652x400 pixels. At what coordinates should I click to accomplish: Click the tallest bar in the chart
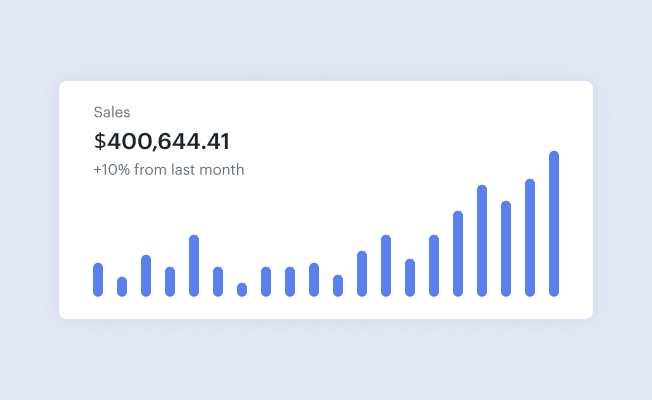pos(554,224)
